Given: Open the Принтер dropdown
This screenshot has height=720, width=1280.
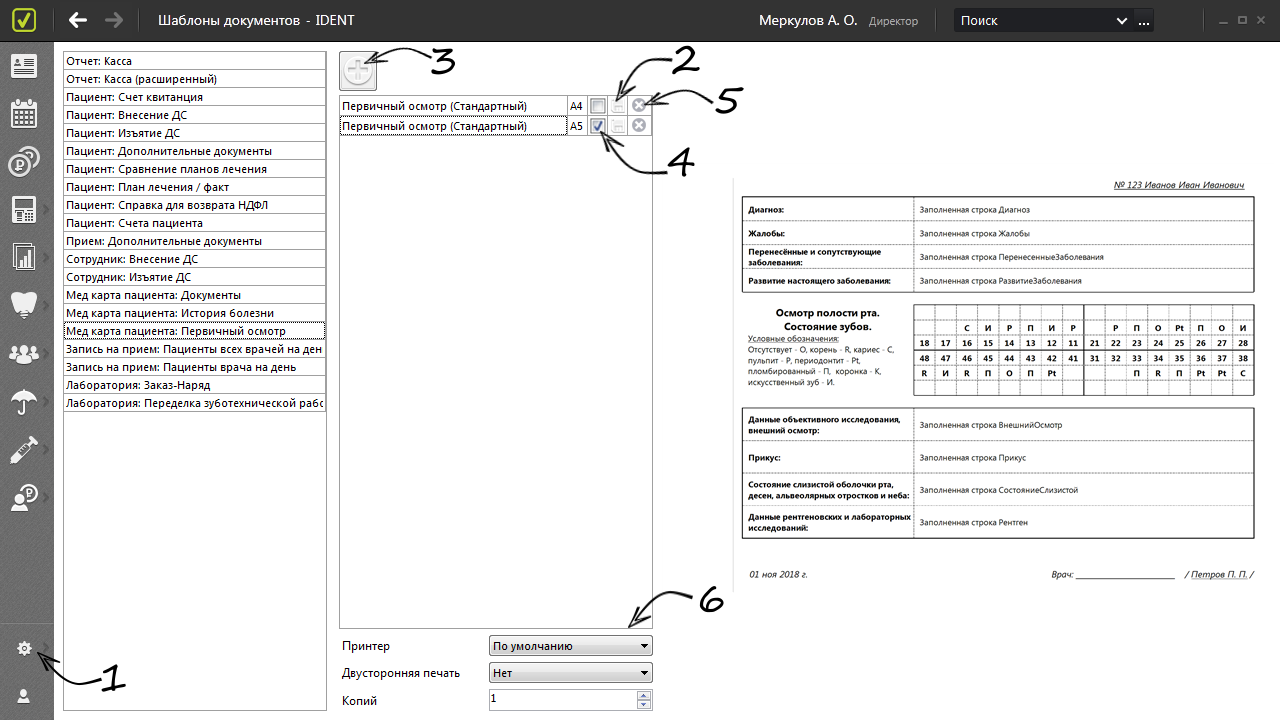Looking at the screenshot, I should [x=571, y=646].
